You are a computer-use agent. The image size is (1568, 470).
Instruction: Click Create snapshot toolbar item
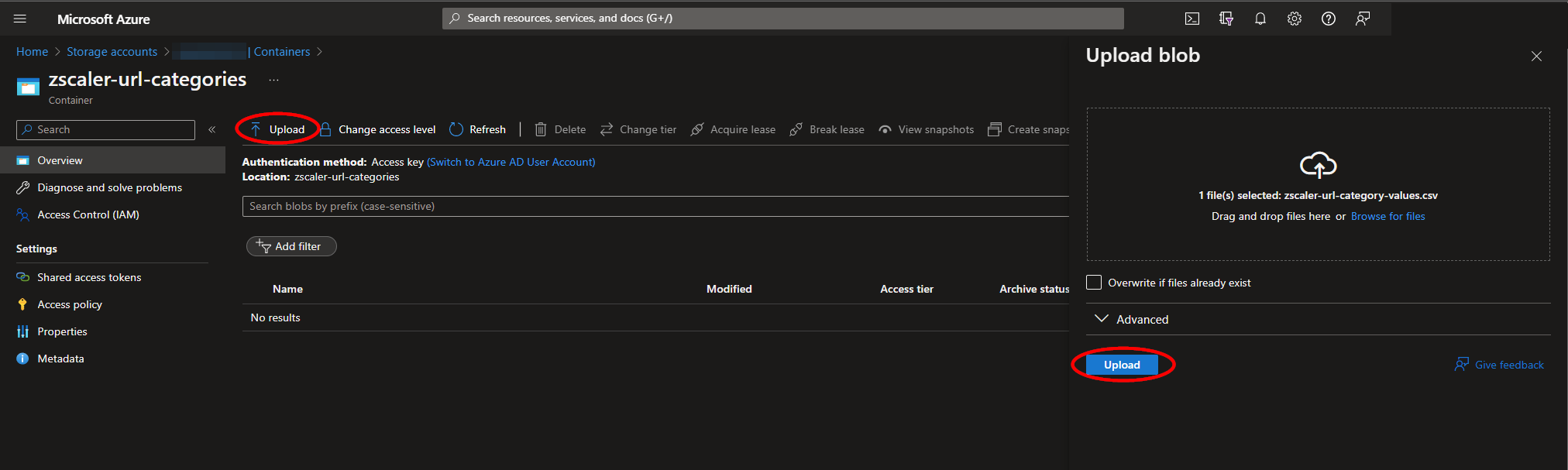tap(1028, 129)
